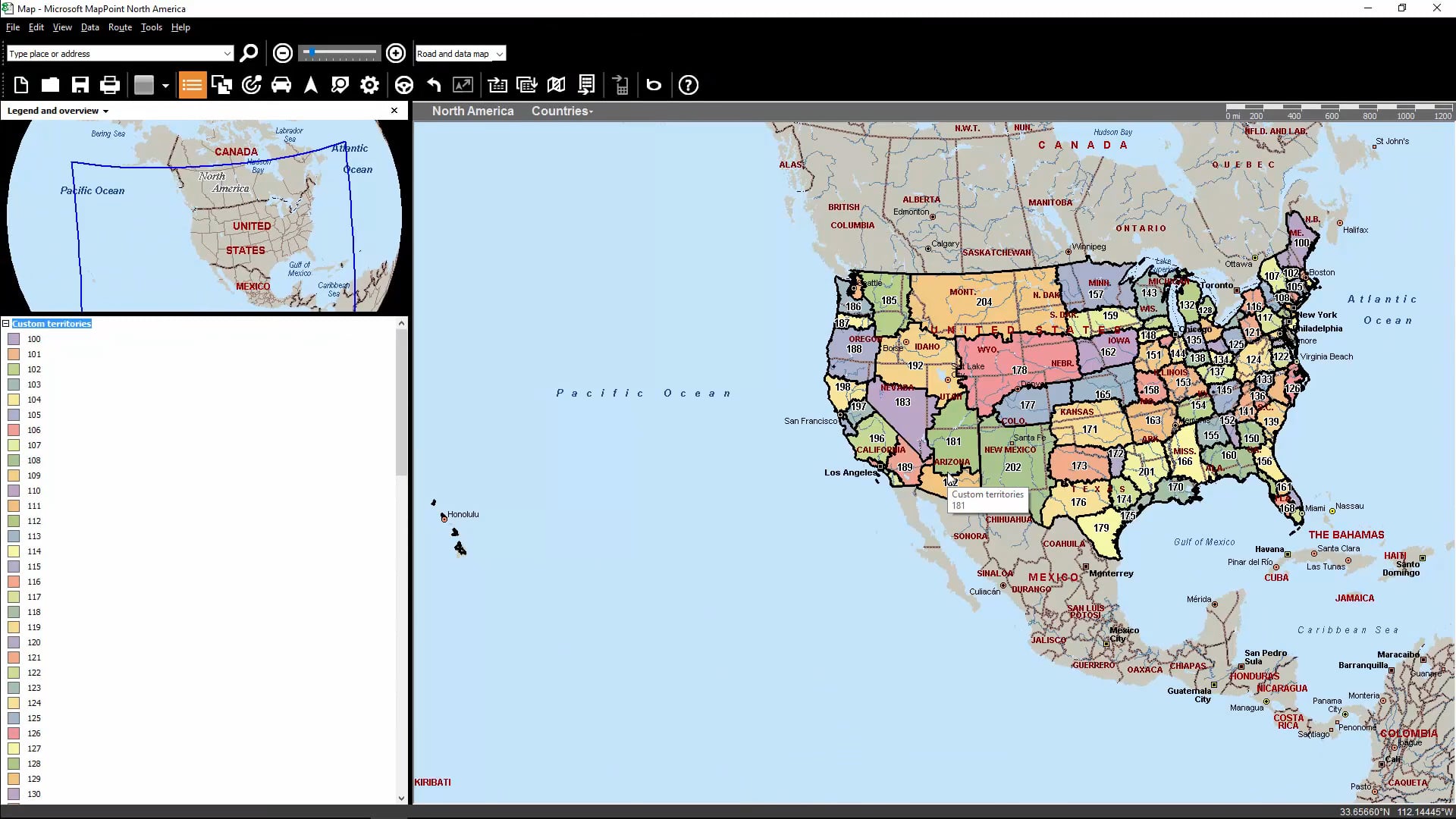Toggle the Legend and Overview pane
Screen dimensions: 1456x819
click(192, 85)
